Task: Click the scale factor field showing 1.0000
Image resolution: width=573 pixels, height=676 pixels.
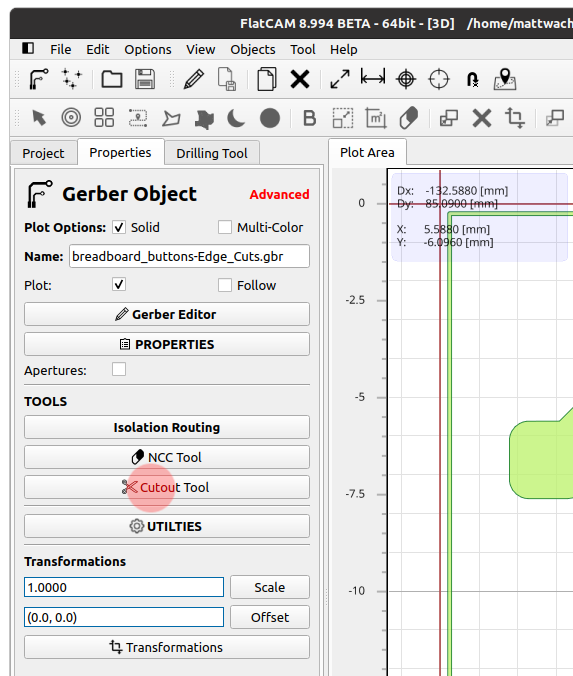Action: point(124,587)
